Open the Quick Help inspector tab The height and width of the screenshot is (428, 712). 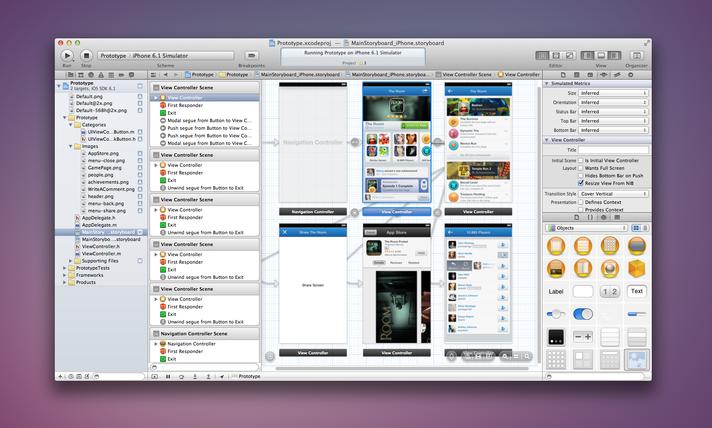coord(577,74)
